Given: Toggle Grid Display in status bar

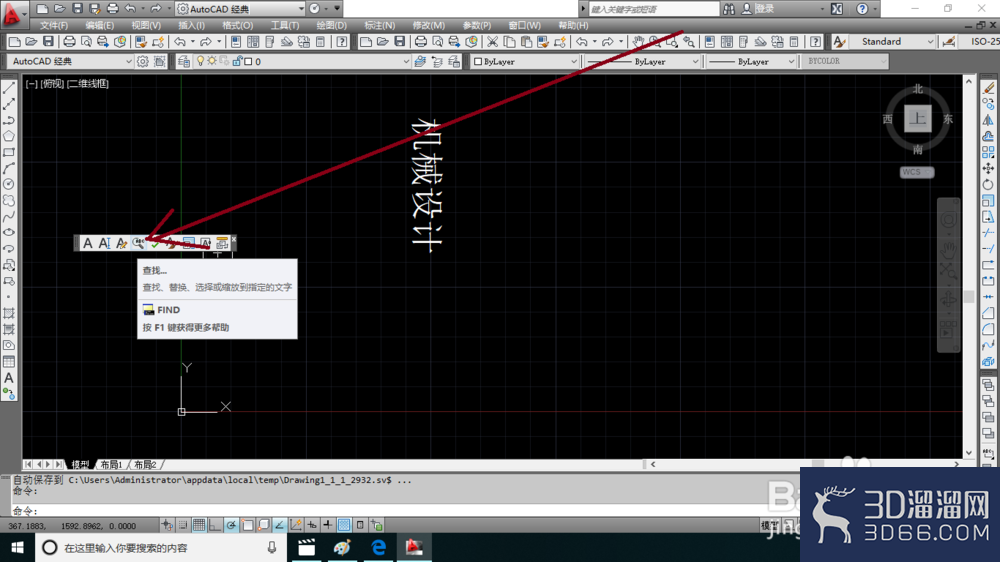Looking at the screenshot, I should point(199,525).
